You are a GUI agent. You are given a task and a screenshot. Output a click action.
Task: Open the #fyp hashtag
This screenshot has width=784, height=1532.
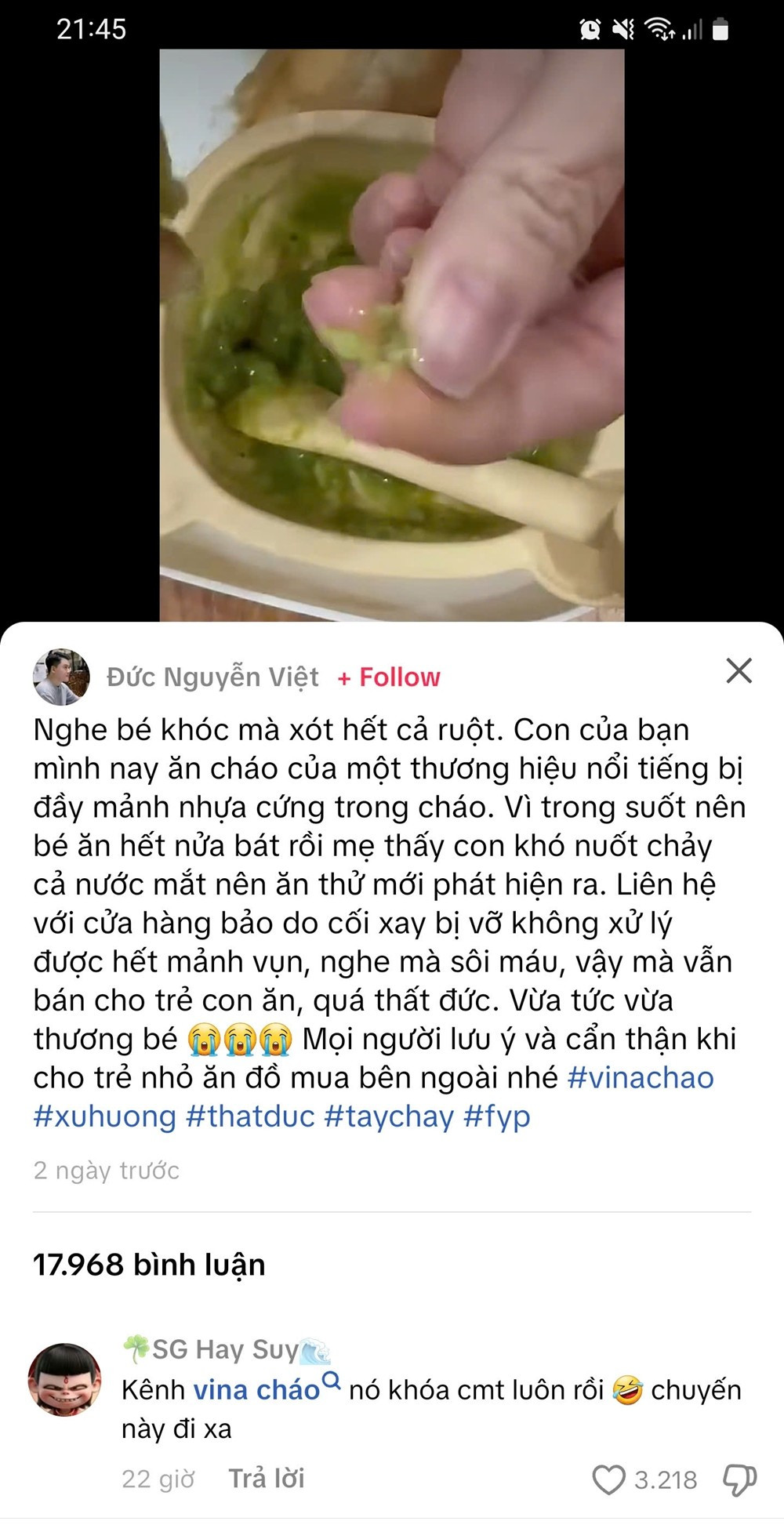click(497, 1116)
